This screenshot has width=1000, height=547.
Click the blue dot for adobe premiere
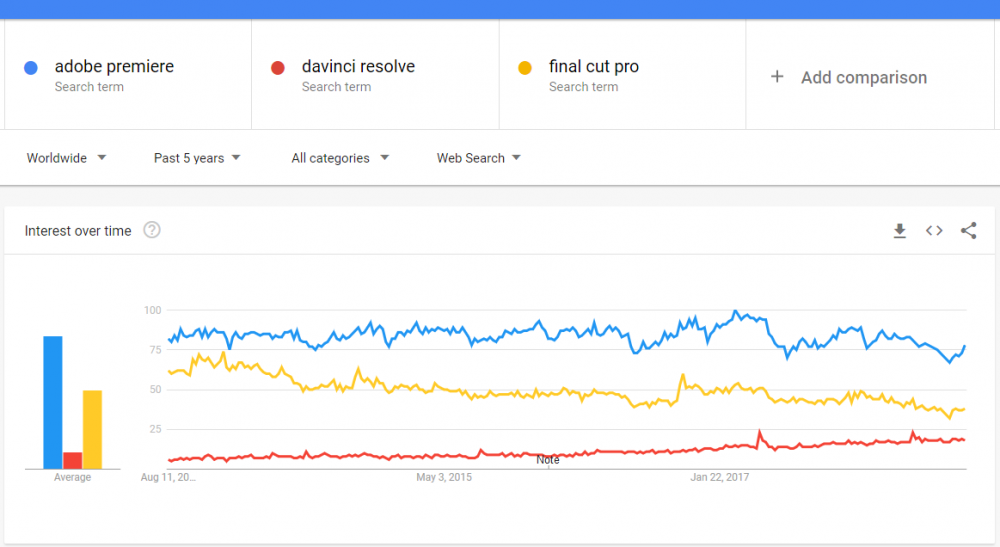(31, 68)
